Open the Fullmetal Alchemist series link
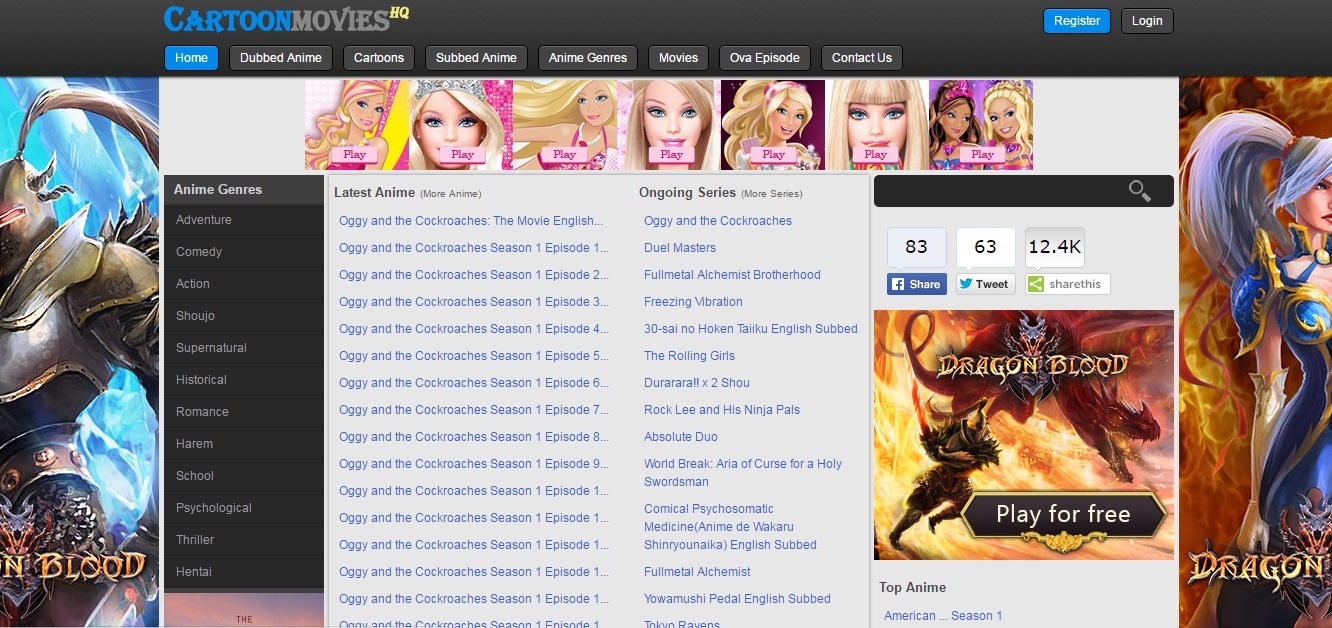Screen dimensions: 1332x628 [697, 572]
